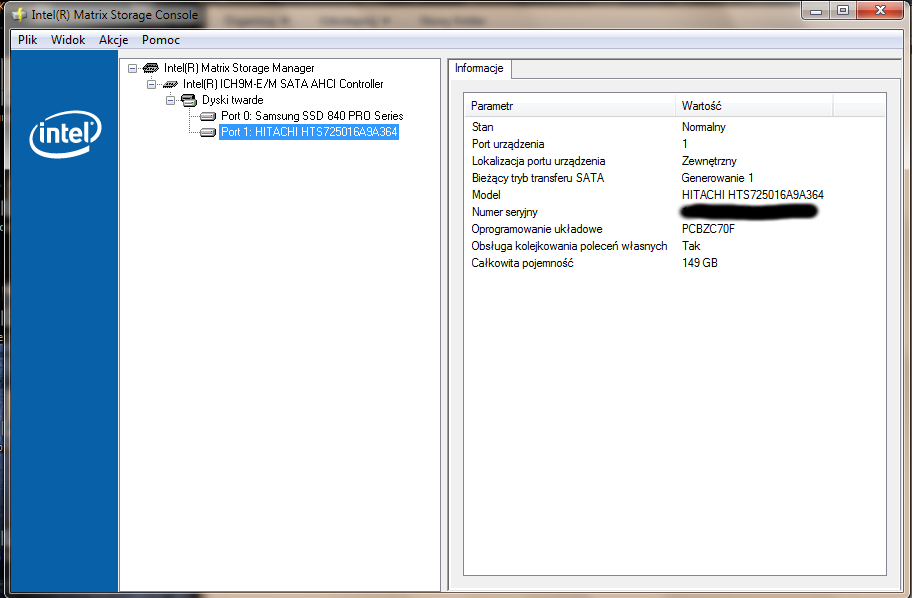Click the title bar application icon
Screen dimensions: 912x598
pos(19,15)
